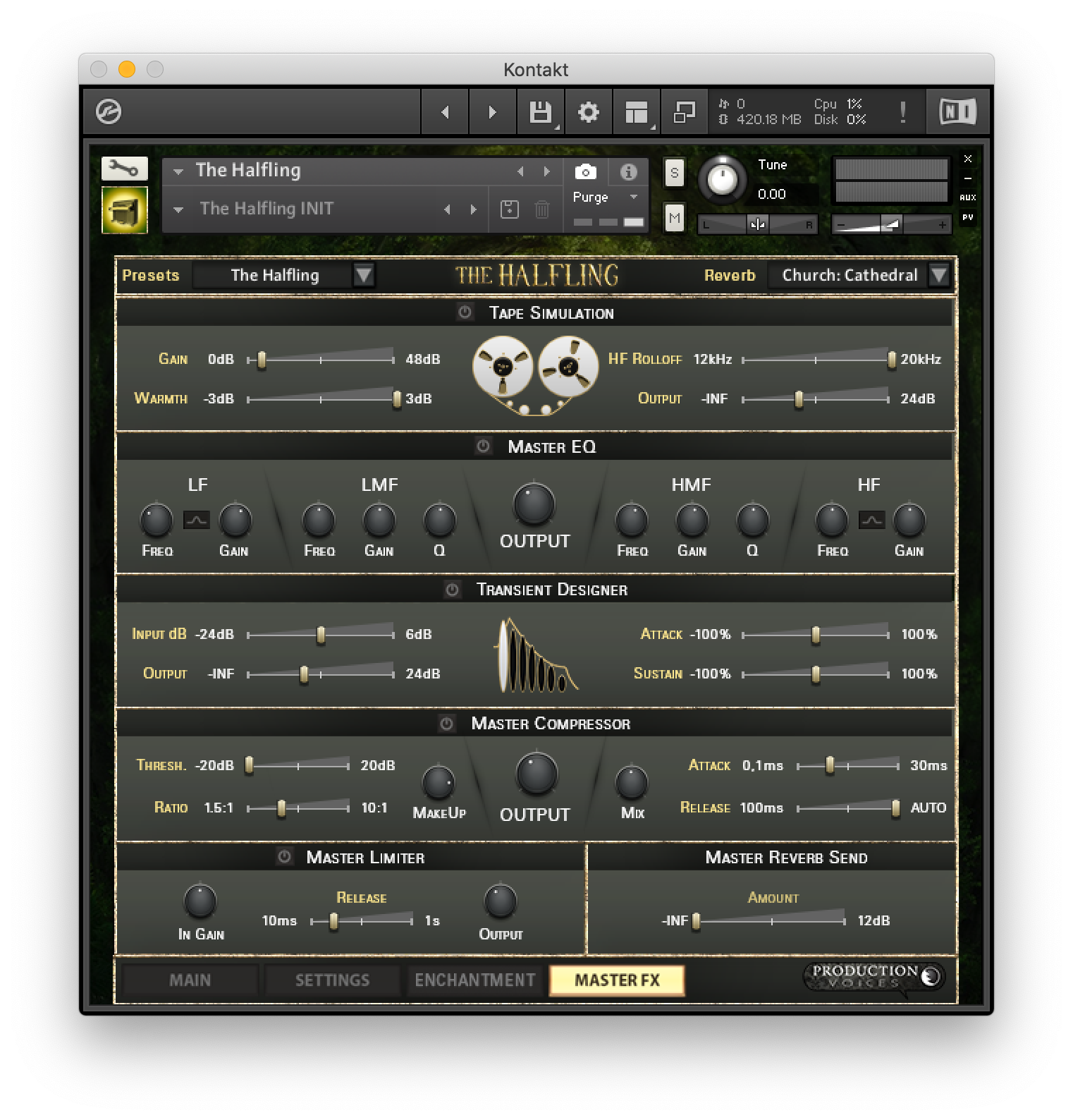The width and height of the screenshot is (1073, 1120).
Task: Click the minimized view window icon
Action: 684,111
